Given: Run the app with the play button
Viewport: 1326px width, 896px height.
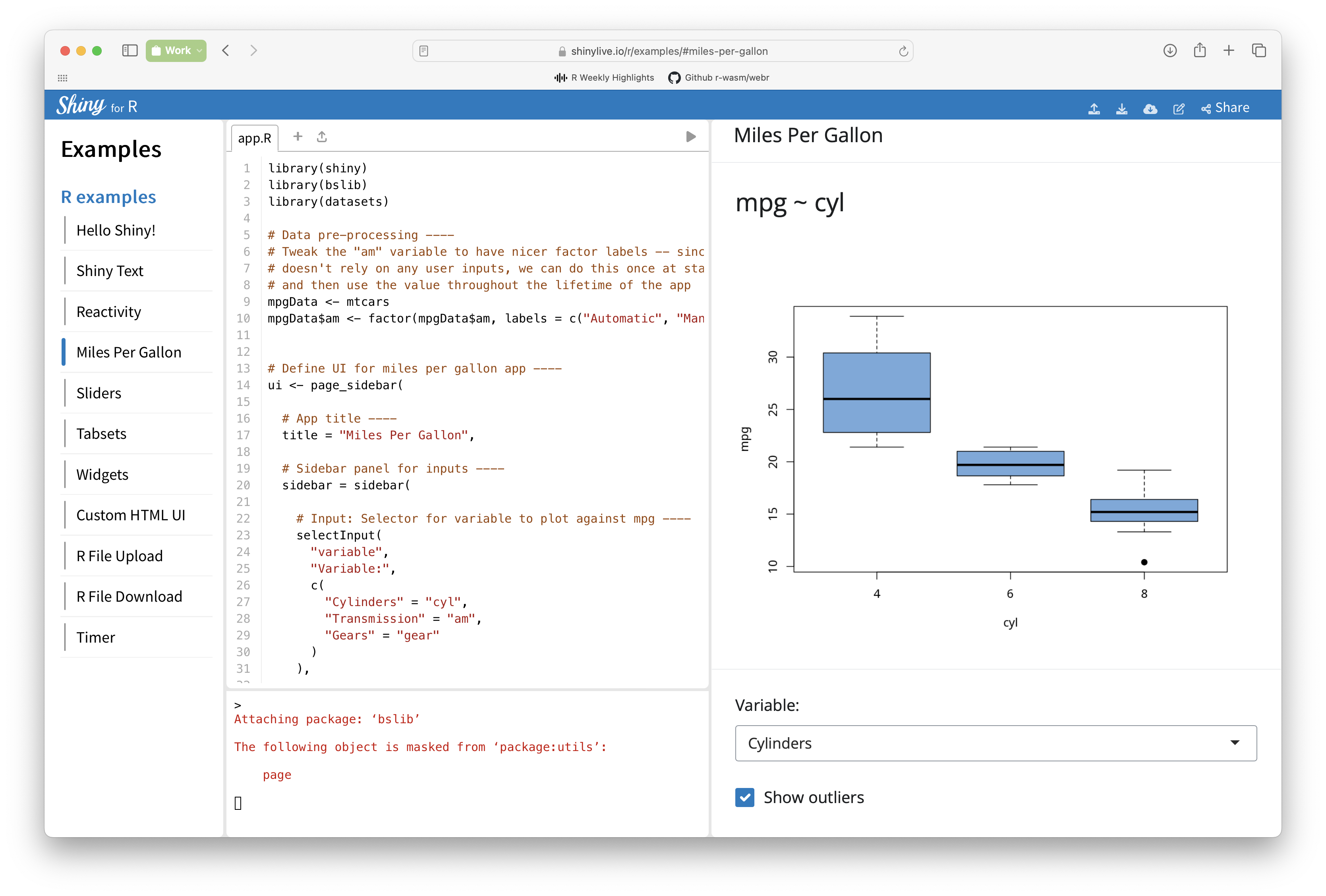Looking at the screenshot, I should (690, 137).
